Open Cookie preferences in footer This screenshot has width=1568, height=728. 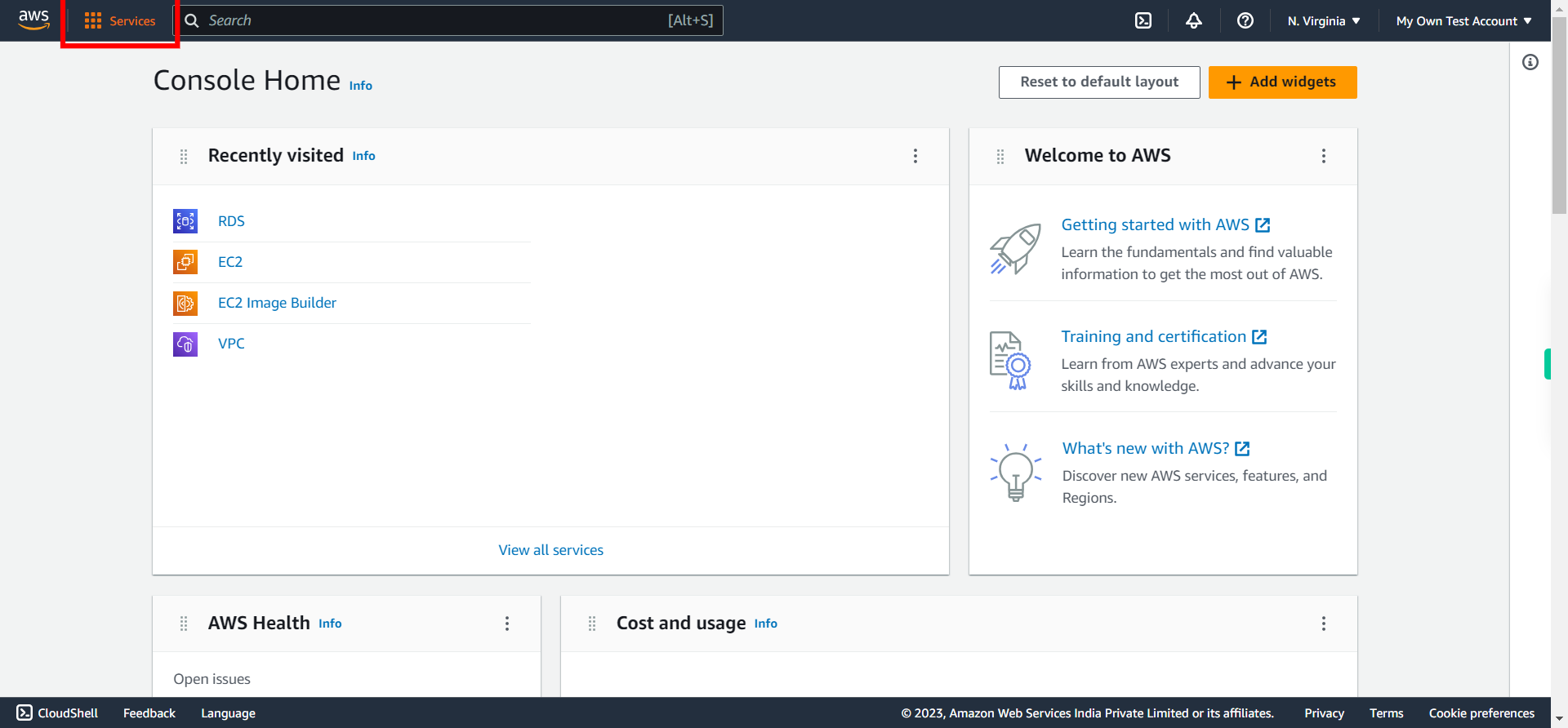(x=1481, y=713)
